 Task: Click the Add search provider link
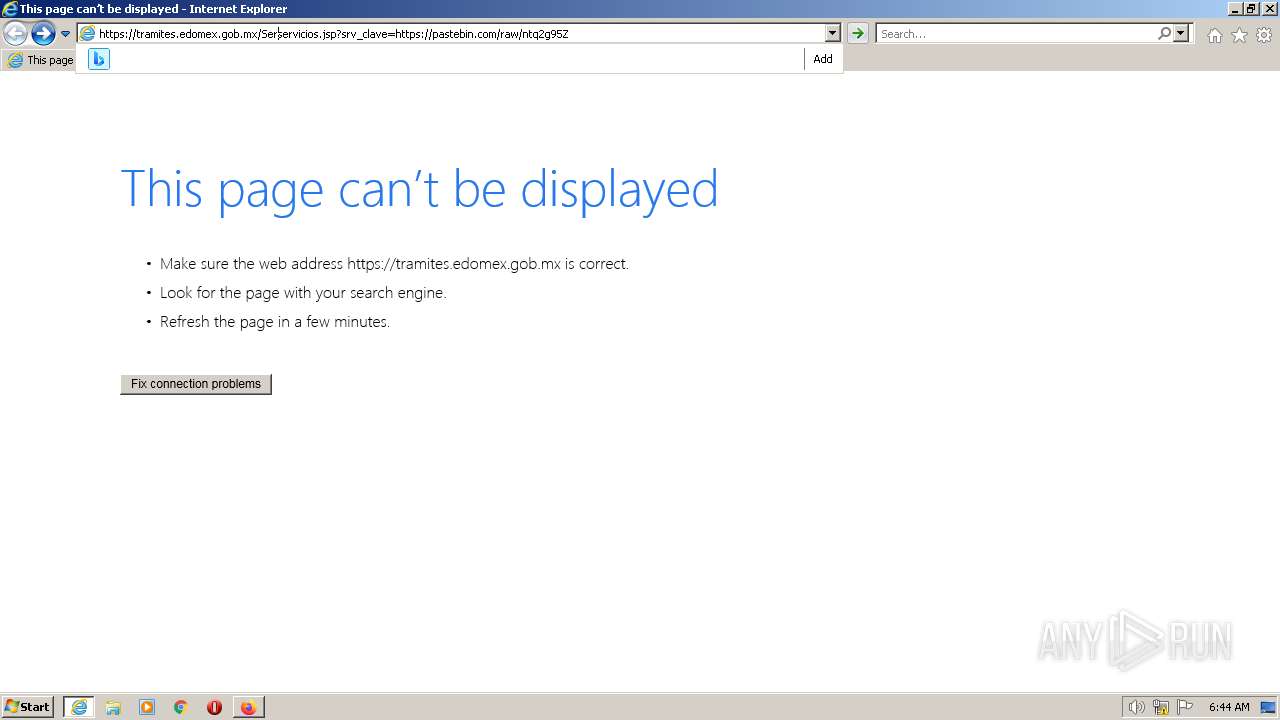(823, 59)
